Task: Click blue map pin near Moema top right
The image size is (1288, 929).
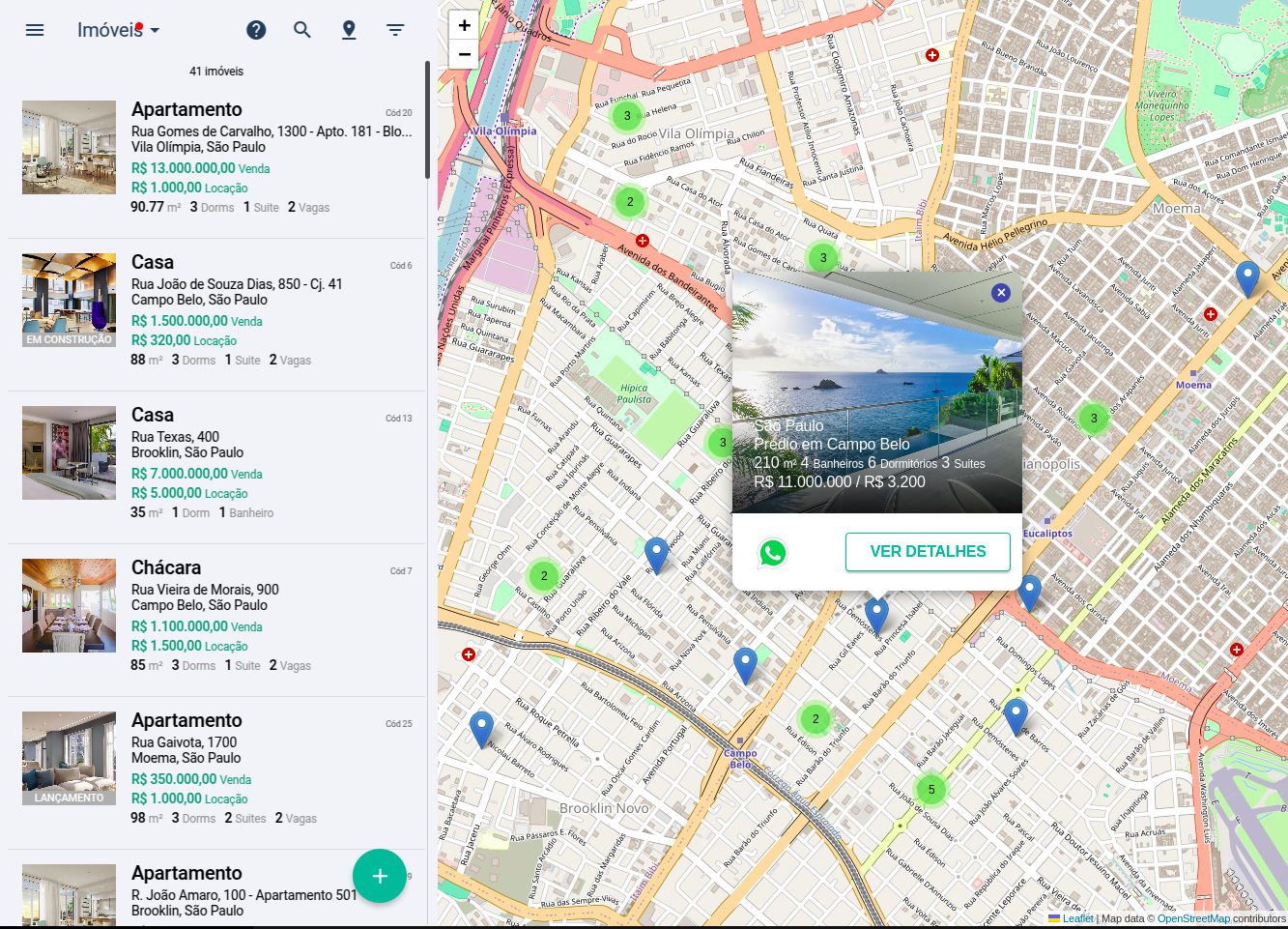Action: point(1248,278)
